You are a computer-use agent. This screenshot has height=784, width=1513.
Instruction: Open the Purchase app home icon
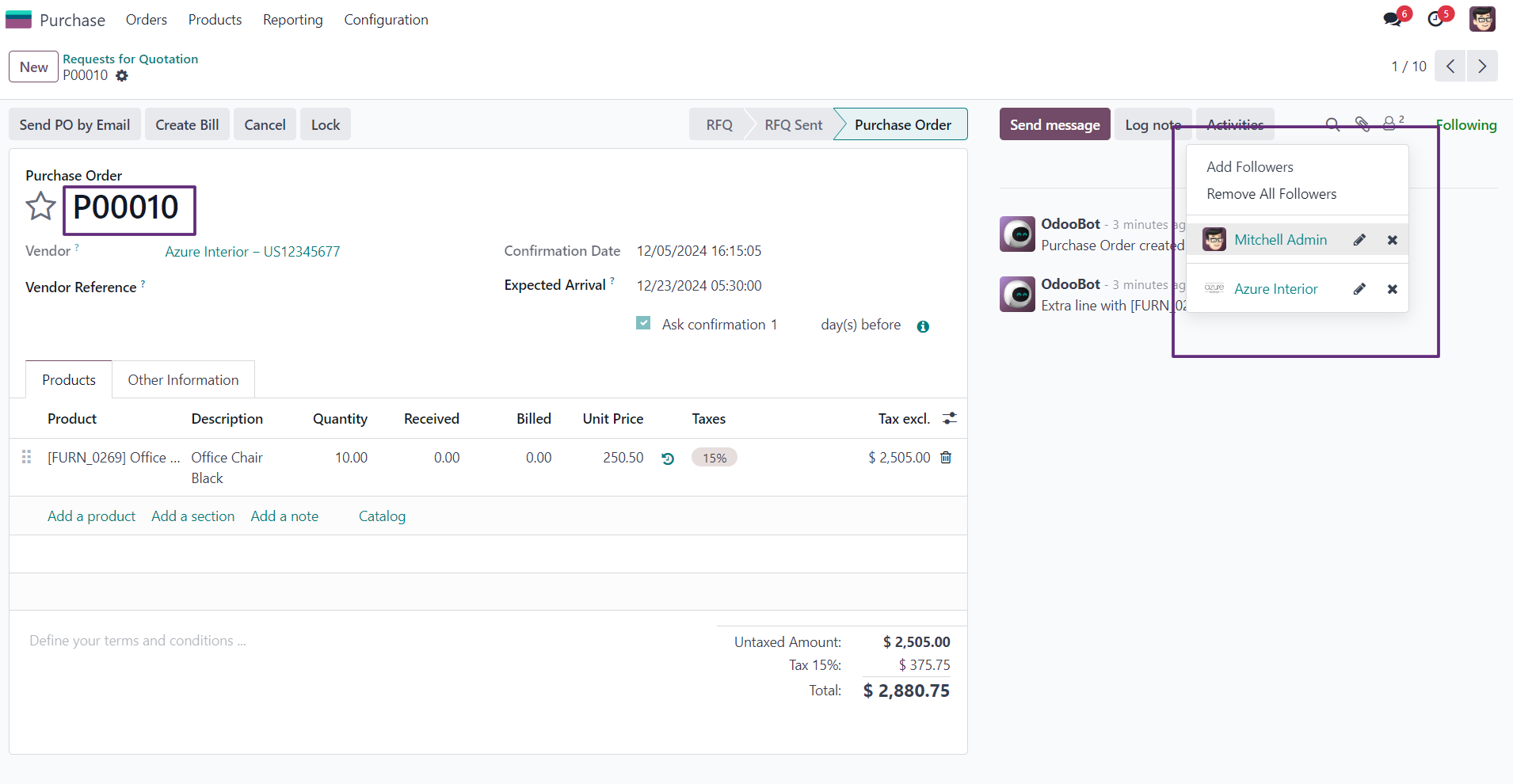pos(18,19)
